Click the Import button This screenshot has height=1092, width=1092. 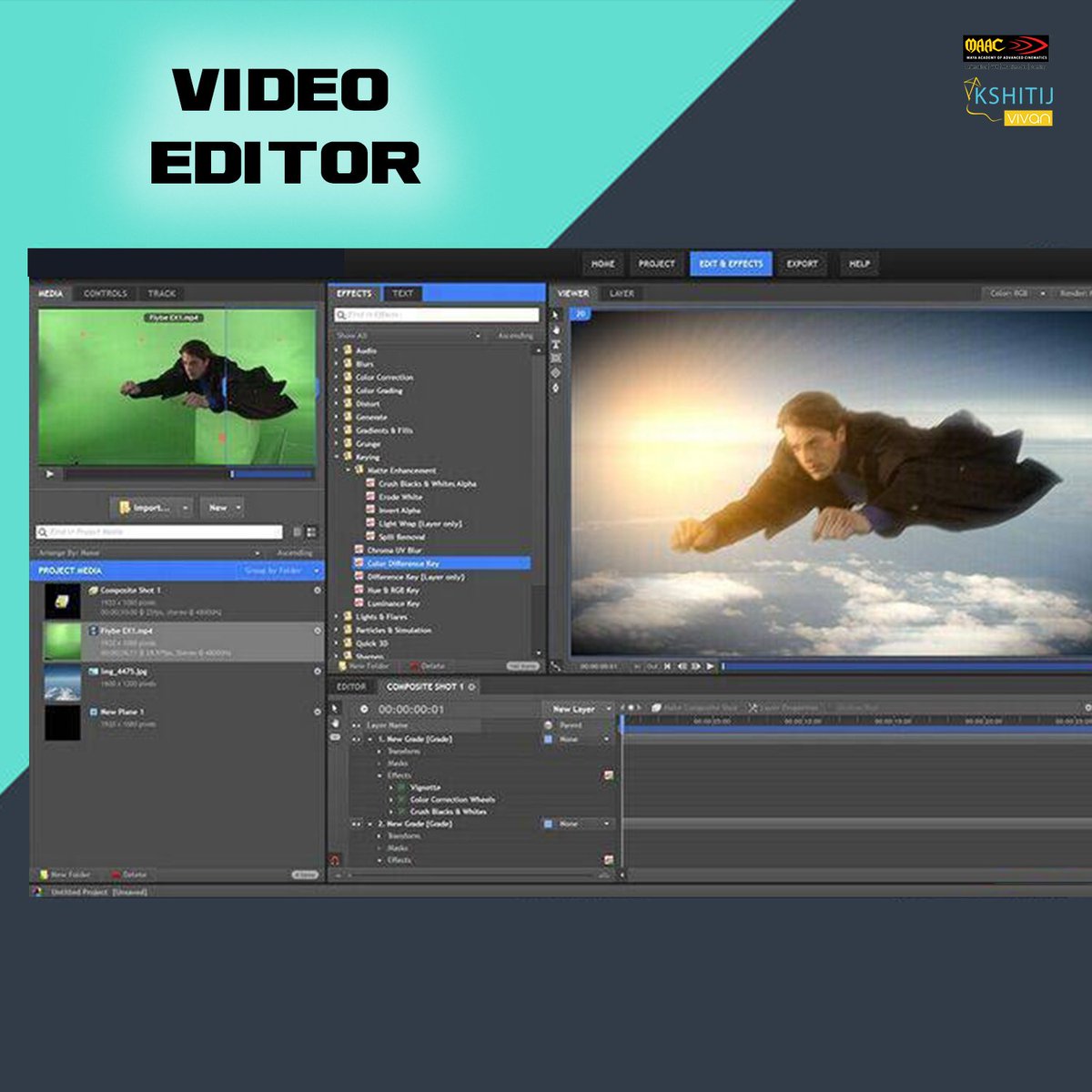(x=145, y=508)
